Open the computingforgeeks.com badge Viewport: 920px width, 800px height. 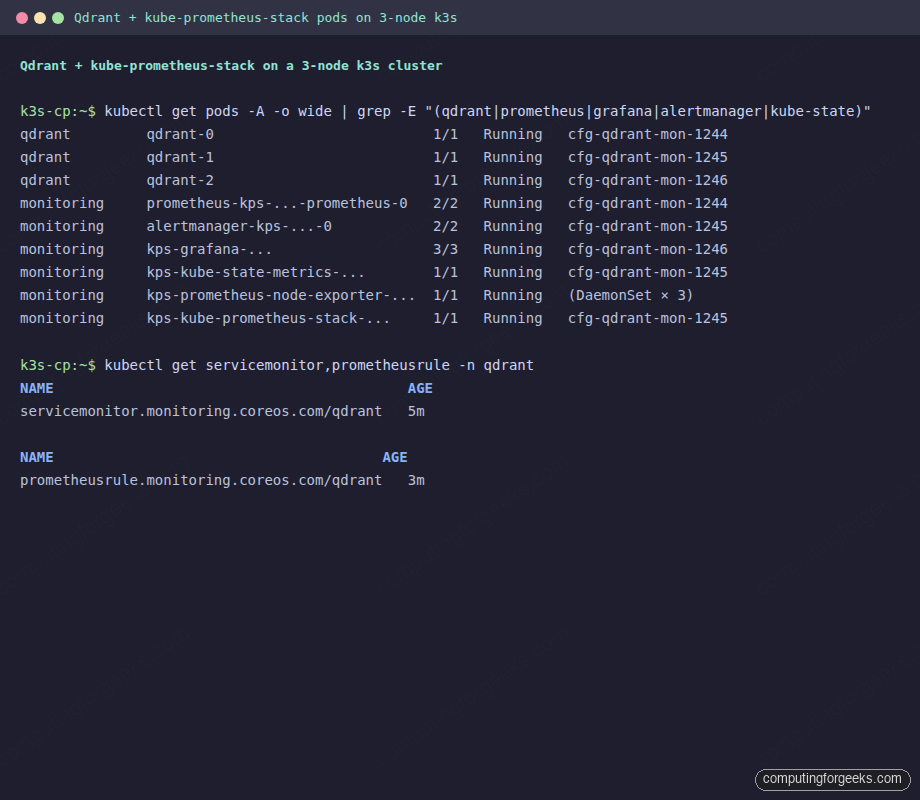[x=832, y=779]
